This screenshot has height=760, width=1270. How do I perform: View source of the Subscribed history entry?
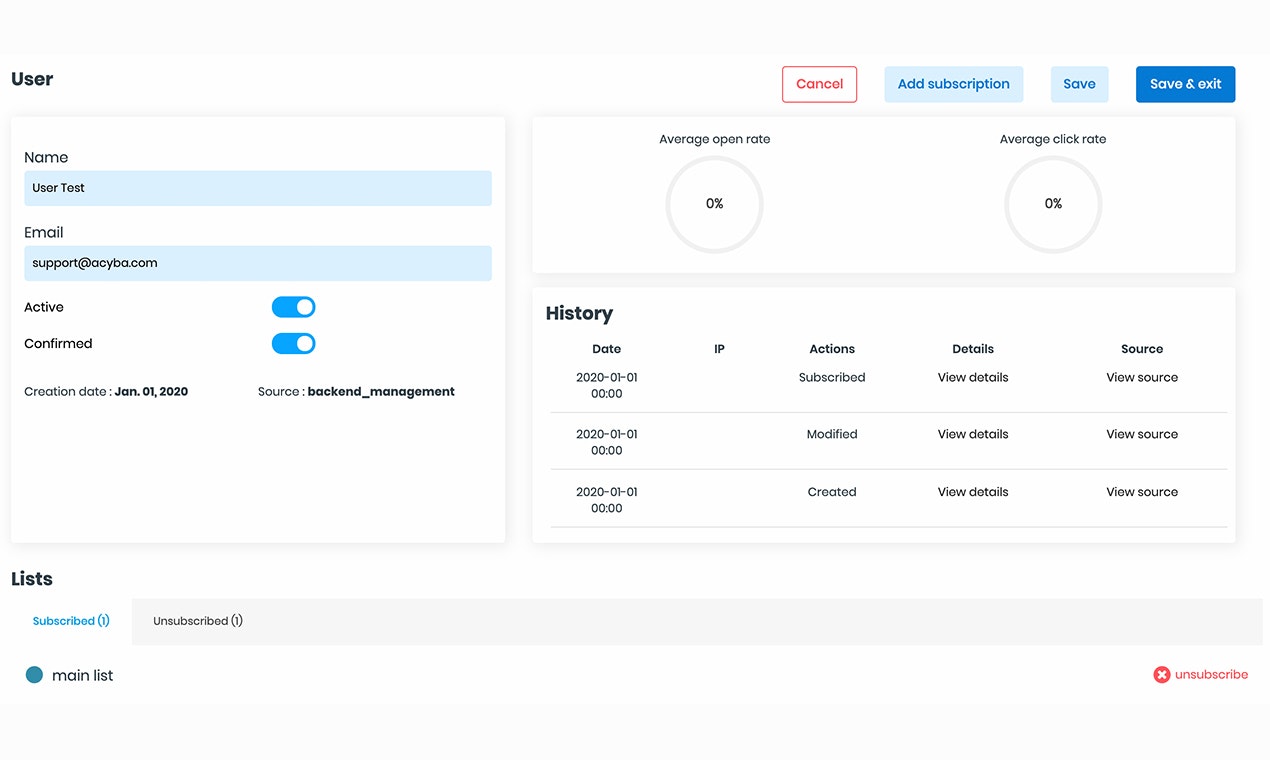pos(1141,377)
